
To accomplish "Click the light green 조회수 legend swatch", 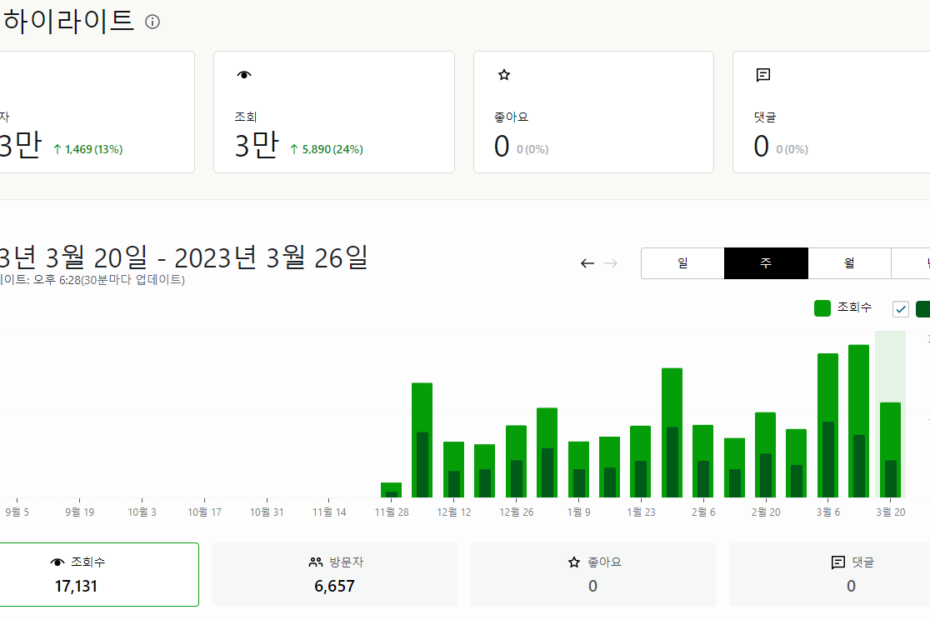I will (822, 309).
